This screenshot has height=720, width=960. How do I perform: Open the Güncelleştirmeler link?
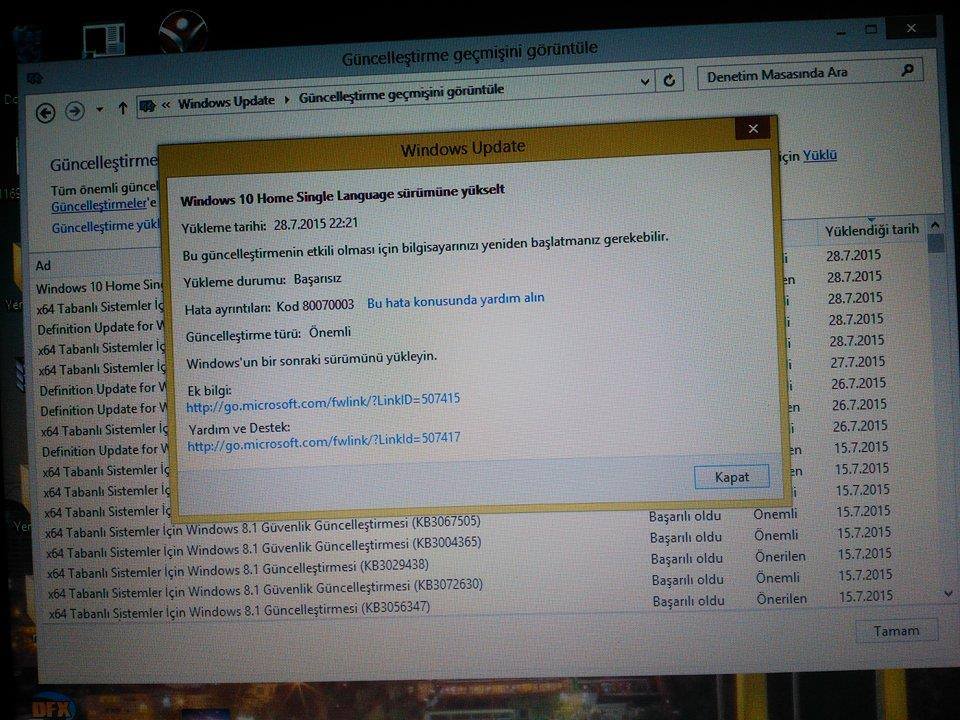pyautogui.click(x=99, y=204)
